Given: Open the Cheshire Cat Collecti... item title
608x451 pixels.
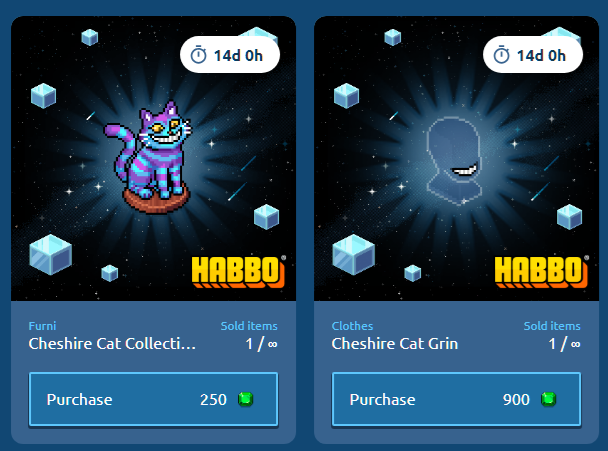Looking at the screenshot, I should tap(112, 344).
